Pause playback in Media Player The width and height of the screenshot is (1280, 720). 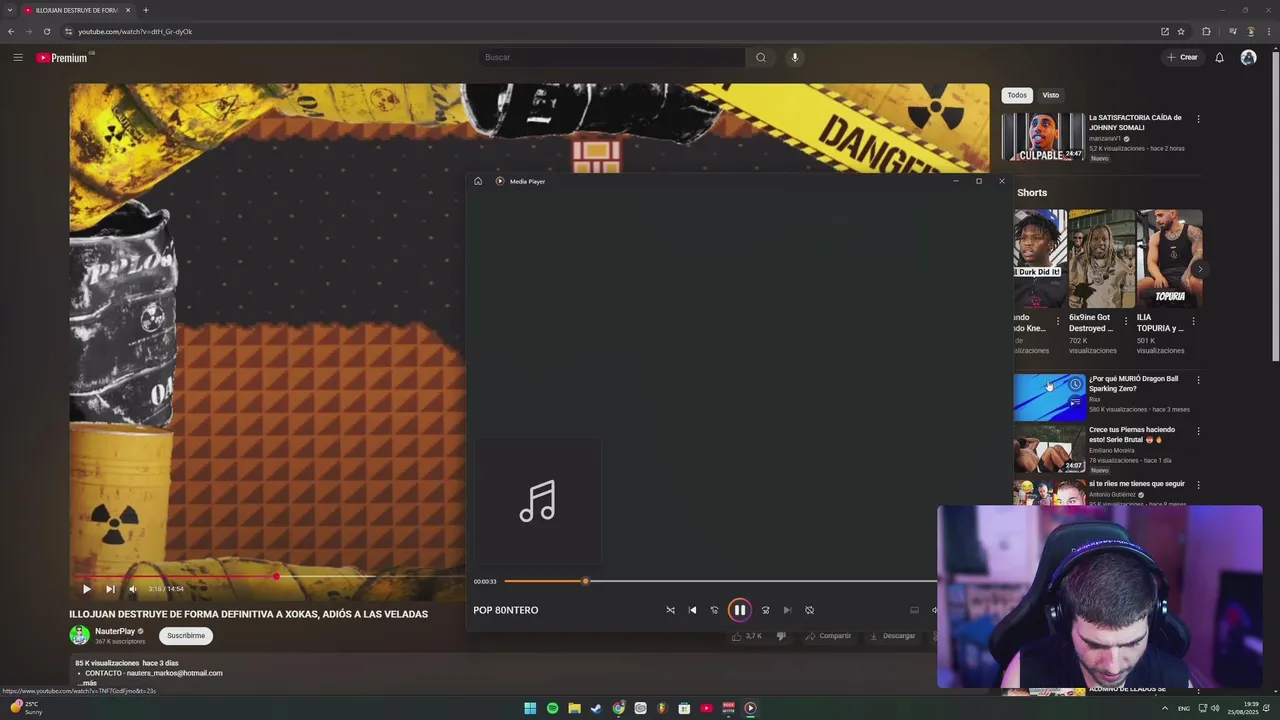[x=739, y=610]
